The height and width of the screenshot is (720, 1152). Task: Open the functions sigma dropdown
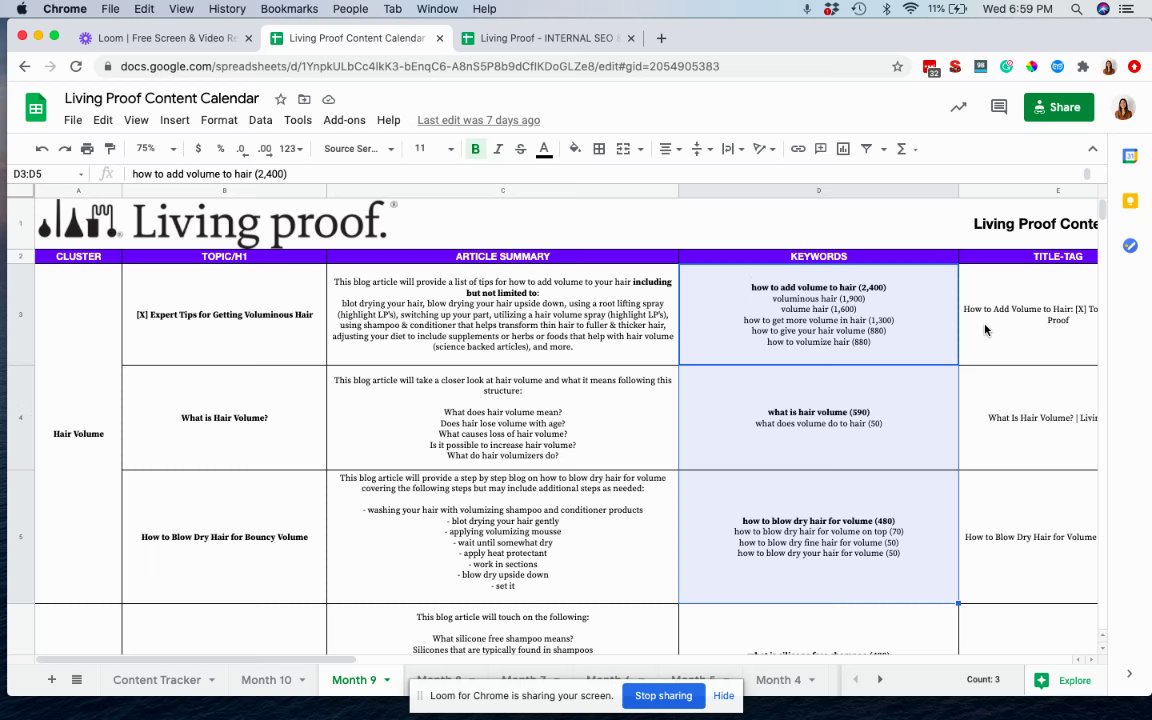coord(907,149)
